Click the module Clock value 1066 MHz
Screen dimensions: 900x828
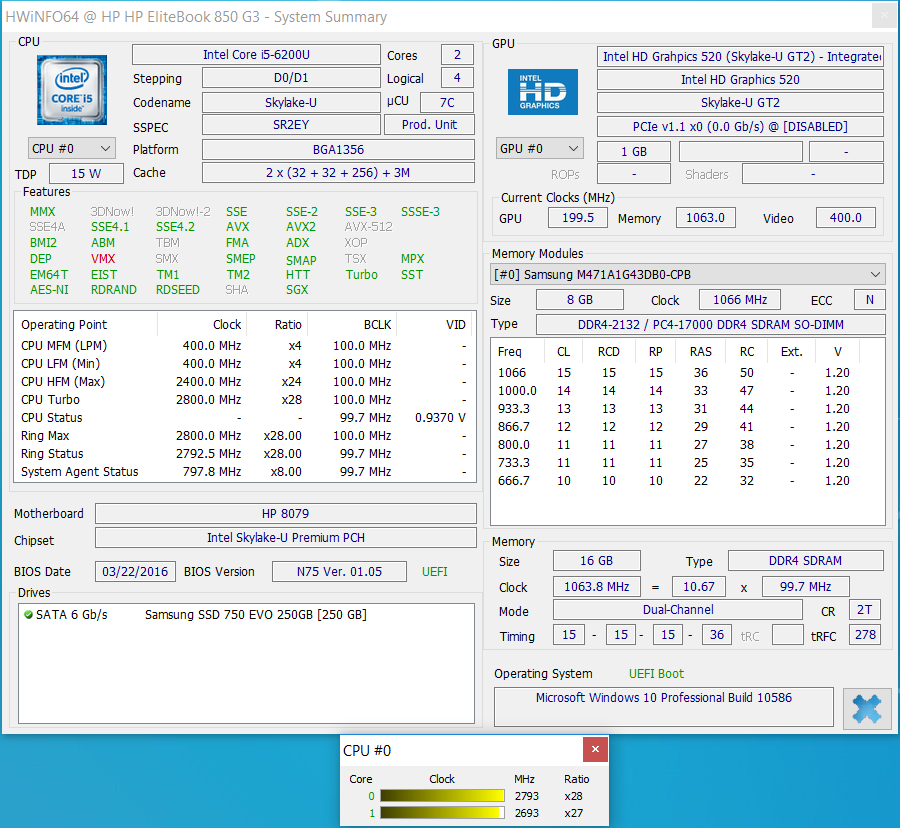point(740,300)
